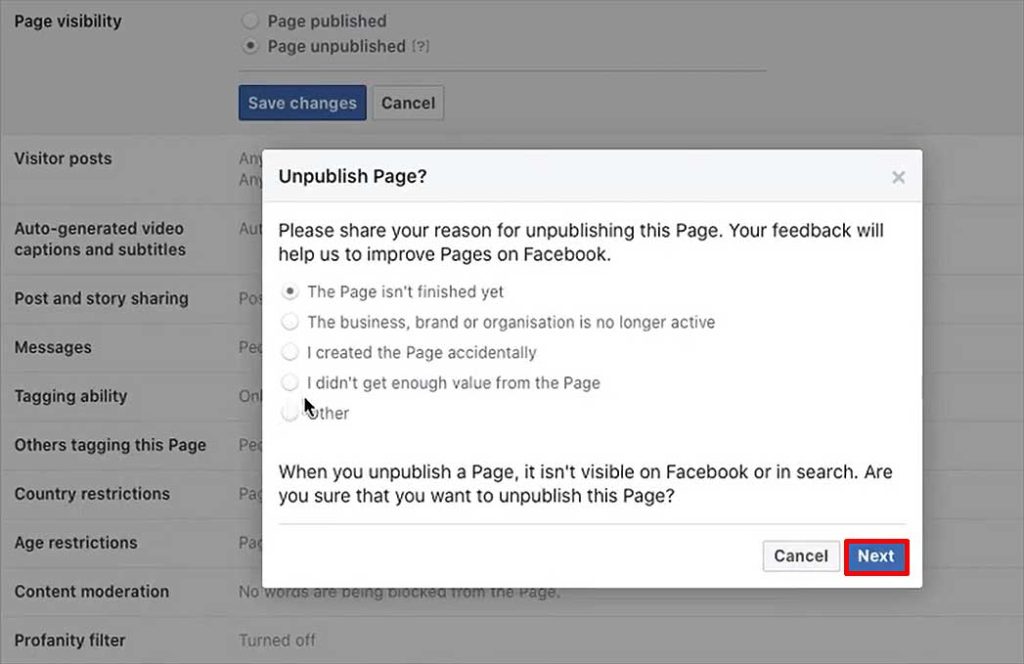
Task: Choose "The Page isn't finished yet" option
Action: tap(290, 291)
